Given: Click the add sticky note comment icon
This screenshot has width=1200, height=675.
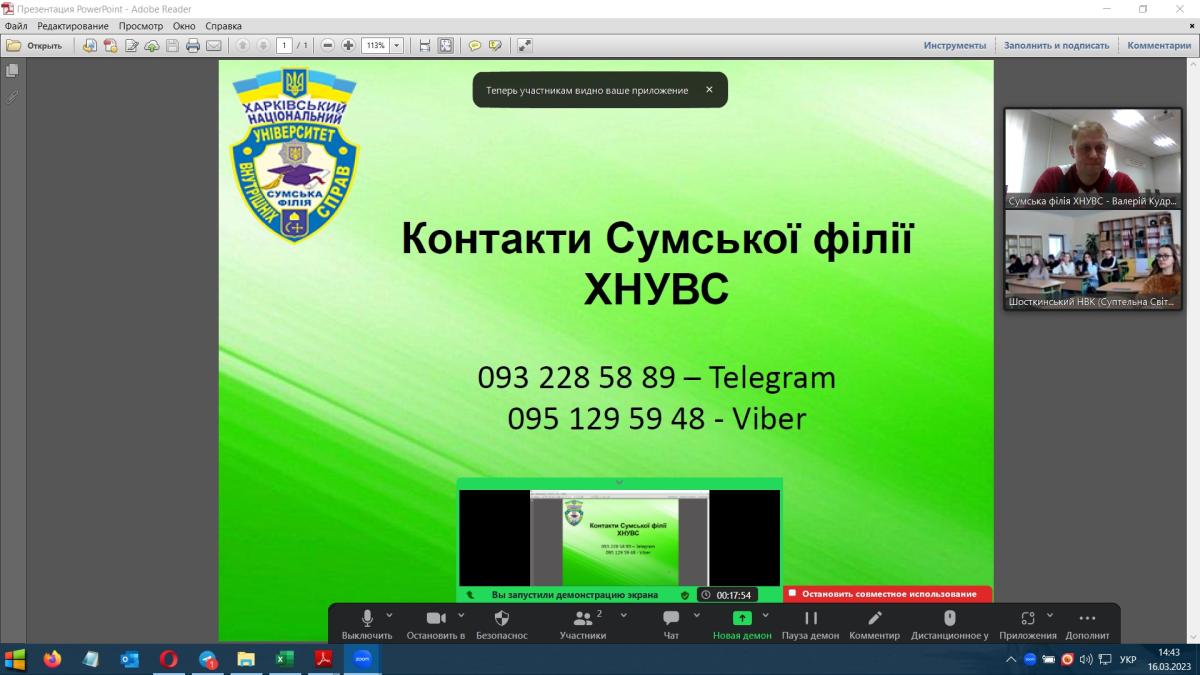Looking at the screenshot, I should (475, 45).
